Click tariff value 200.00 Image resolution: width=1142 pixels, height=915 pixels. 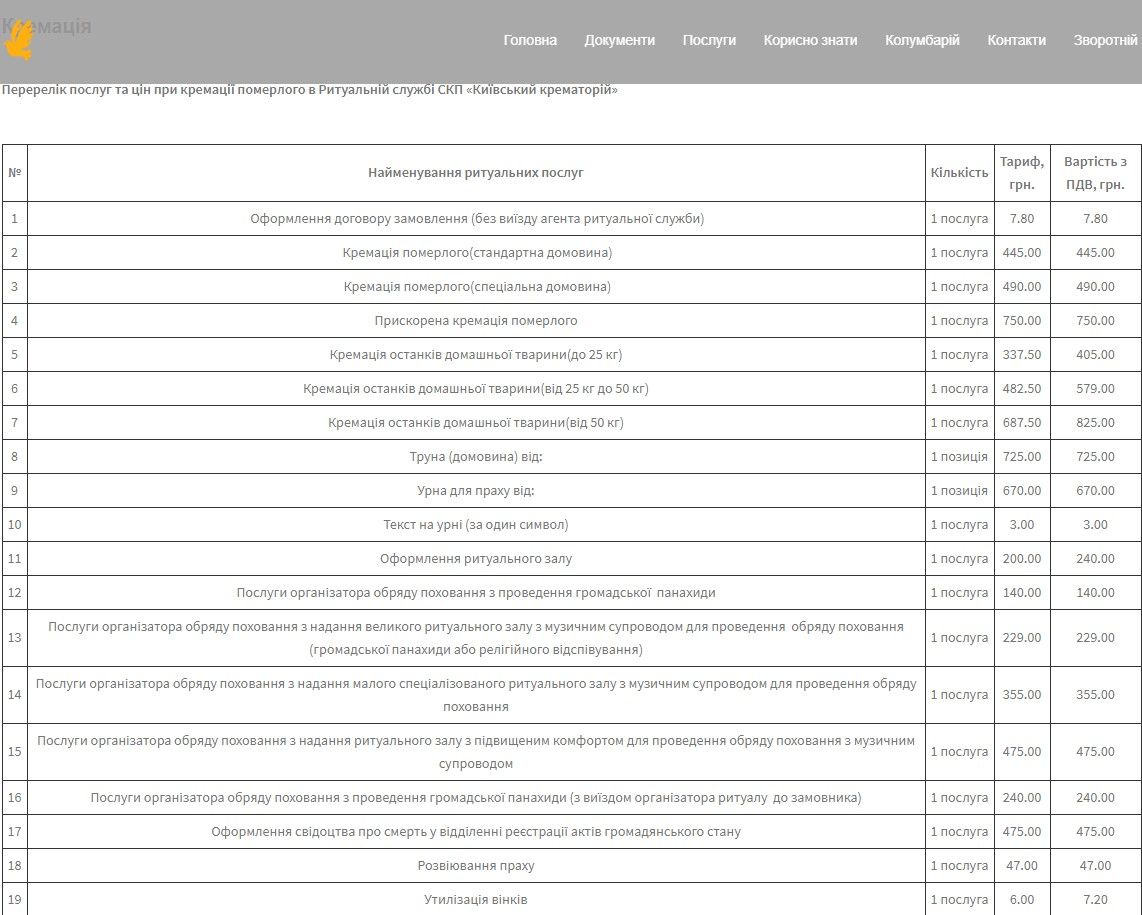1022,559
